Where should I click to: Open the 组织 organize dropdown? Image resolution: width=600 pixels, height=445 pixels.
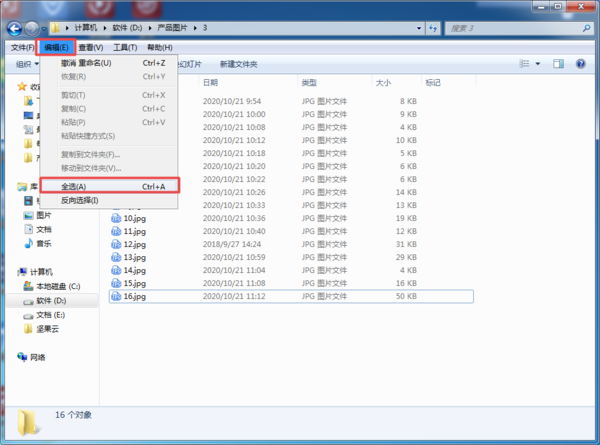click(x=26, y=64)
